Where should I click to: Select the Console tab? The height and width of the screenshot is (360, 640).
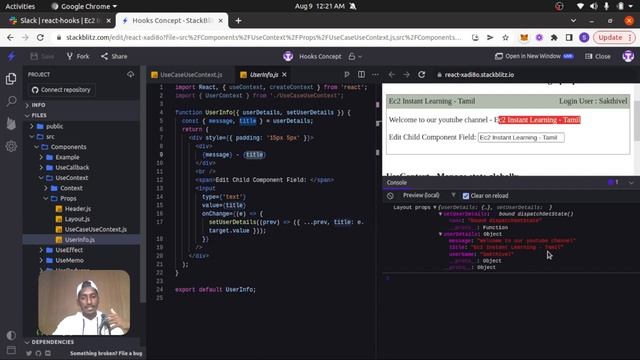(397, 182)
